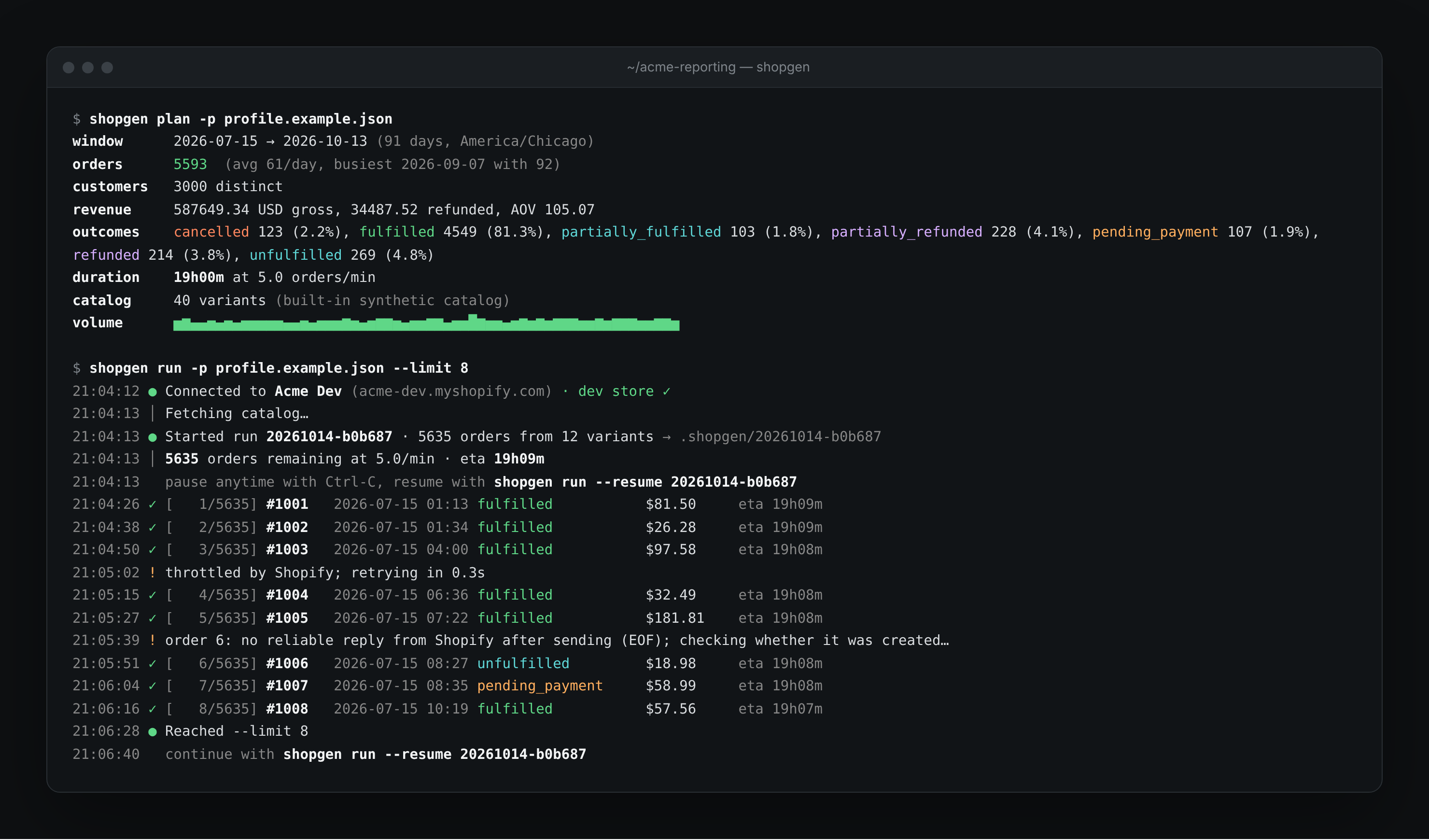Image resolution: width=1429 pixels, height=840 pixels.
Task: Click the '40 variants' catalog value
Action: (220, 300)
